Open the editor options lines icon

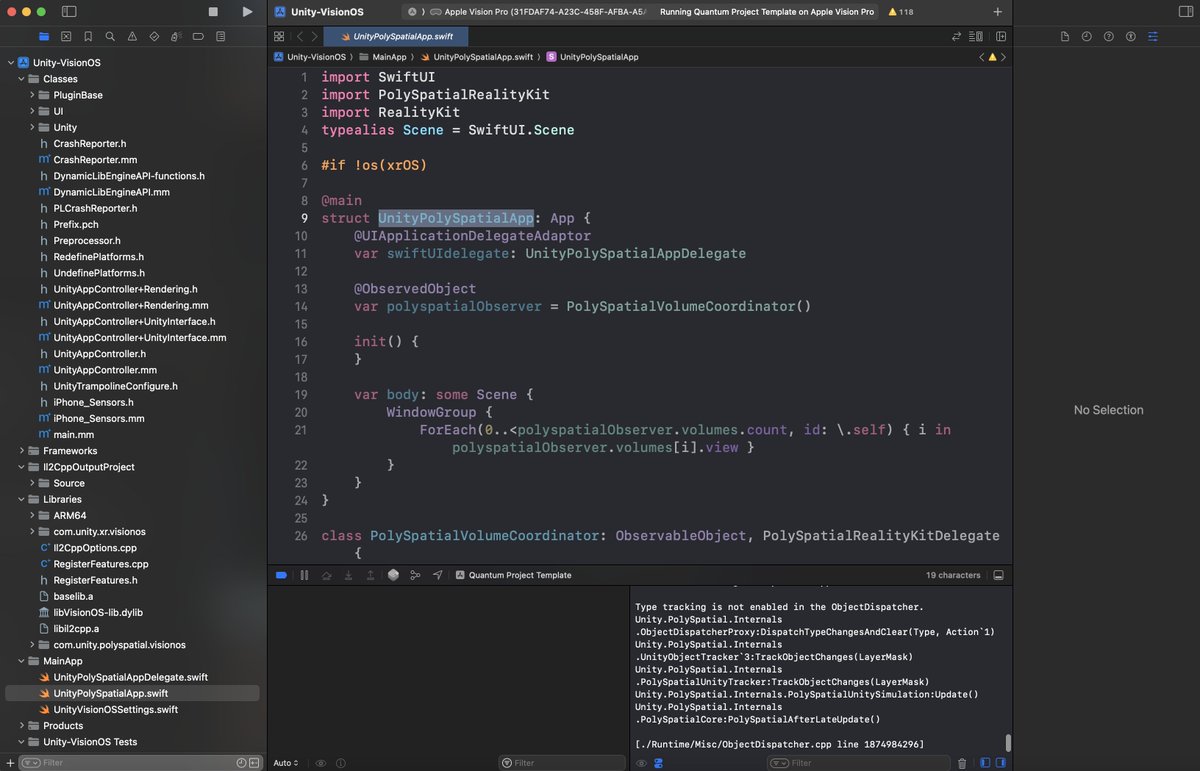click(x=978, y=36)
